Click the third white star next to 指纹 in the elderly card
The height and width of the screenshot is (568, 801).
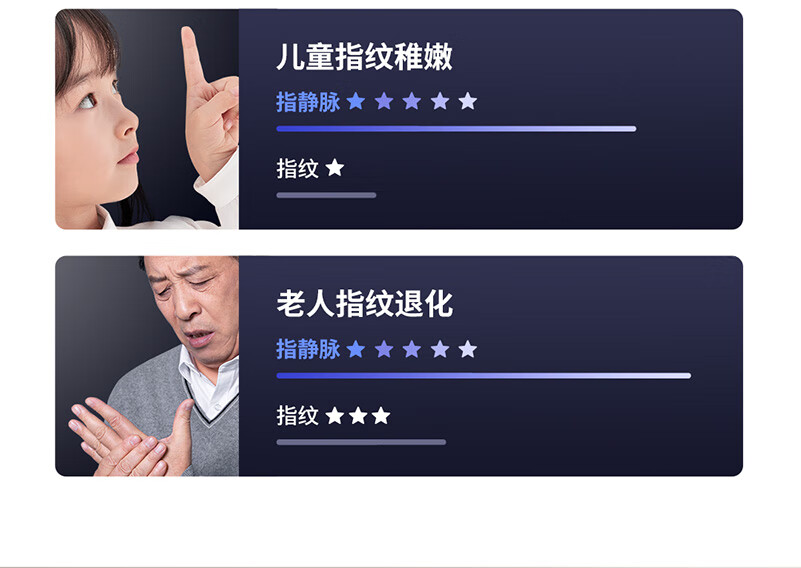click(381, 416)
